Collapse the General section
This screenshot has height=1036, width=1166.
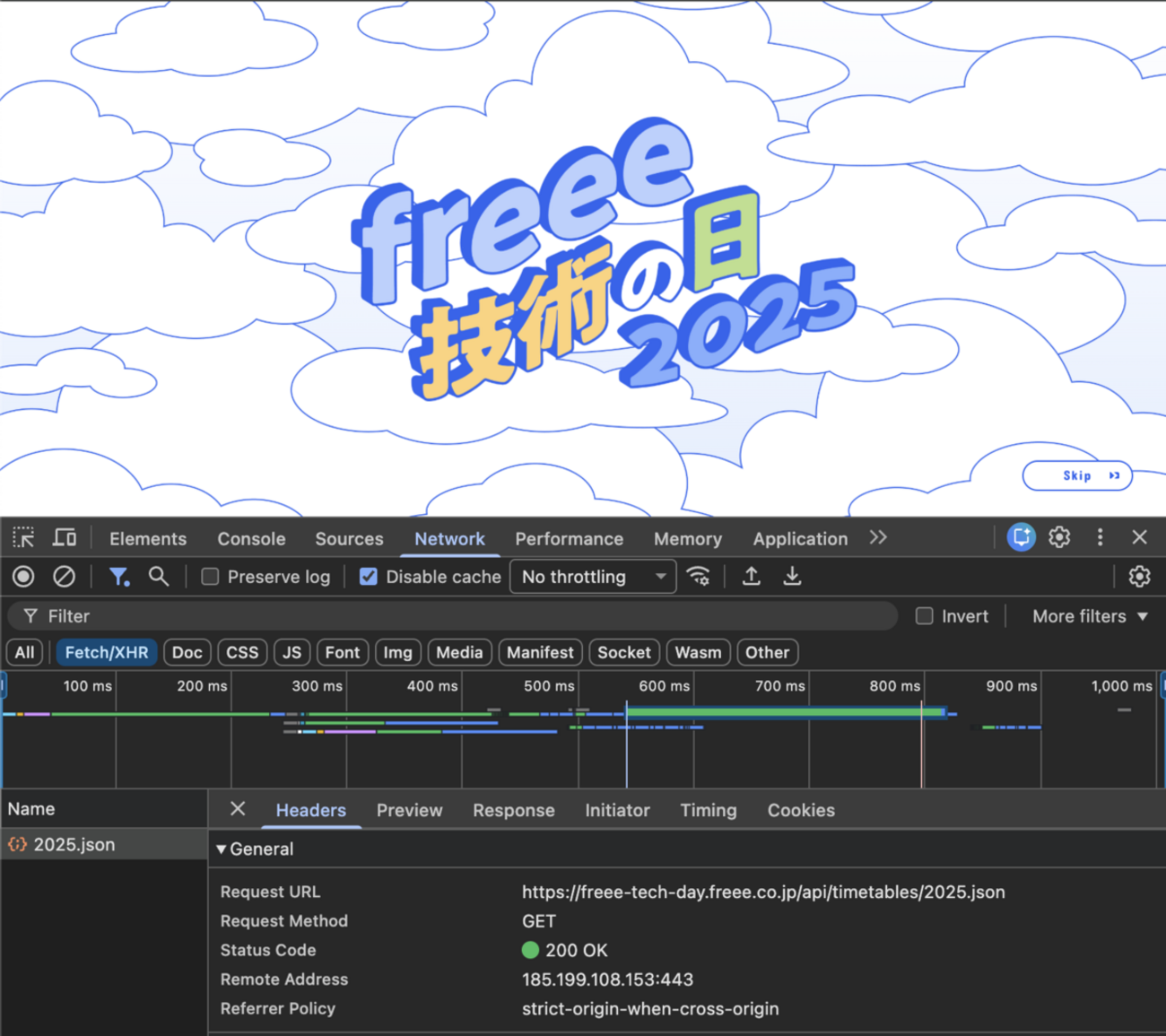click(222, 849)
